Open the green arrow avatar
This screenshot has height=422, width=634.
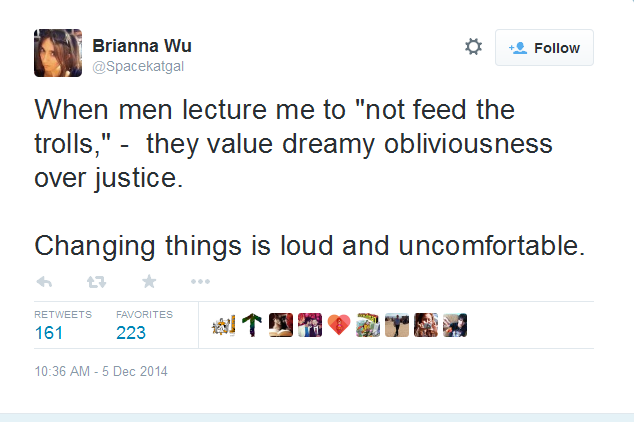(x=252, y=325)
